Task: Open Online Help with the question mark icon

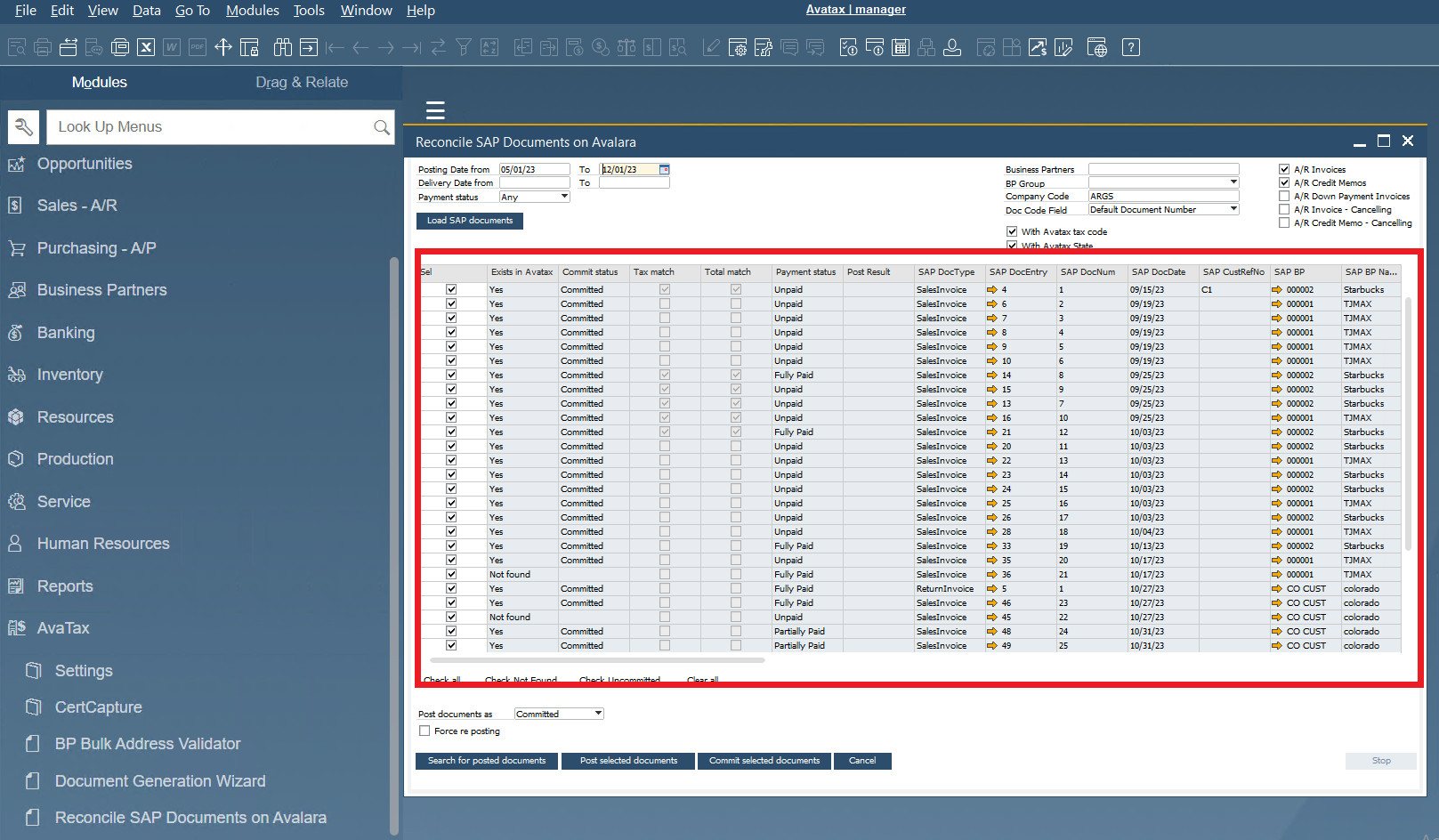Action: coord(1130,46)
